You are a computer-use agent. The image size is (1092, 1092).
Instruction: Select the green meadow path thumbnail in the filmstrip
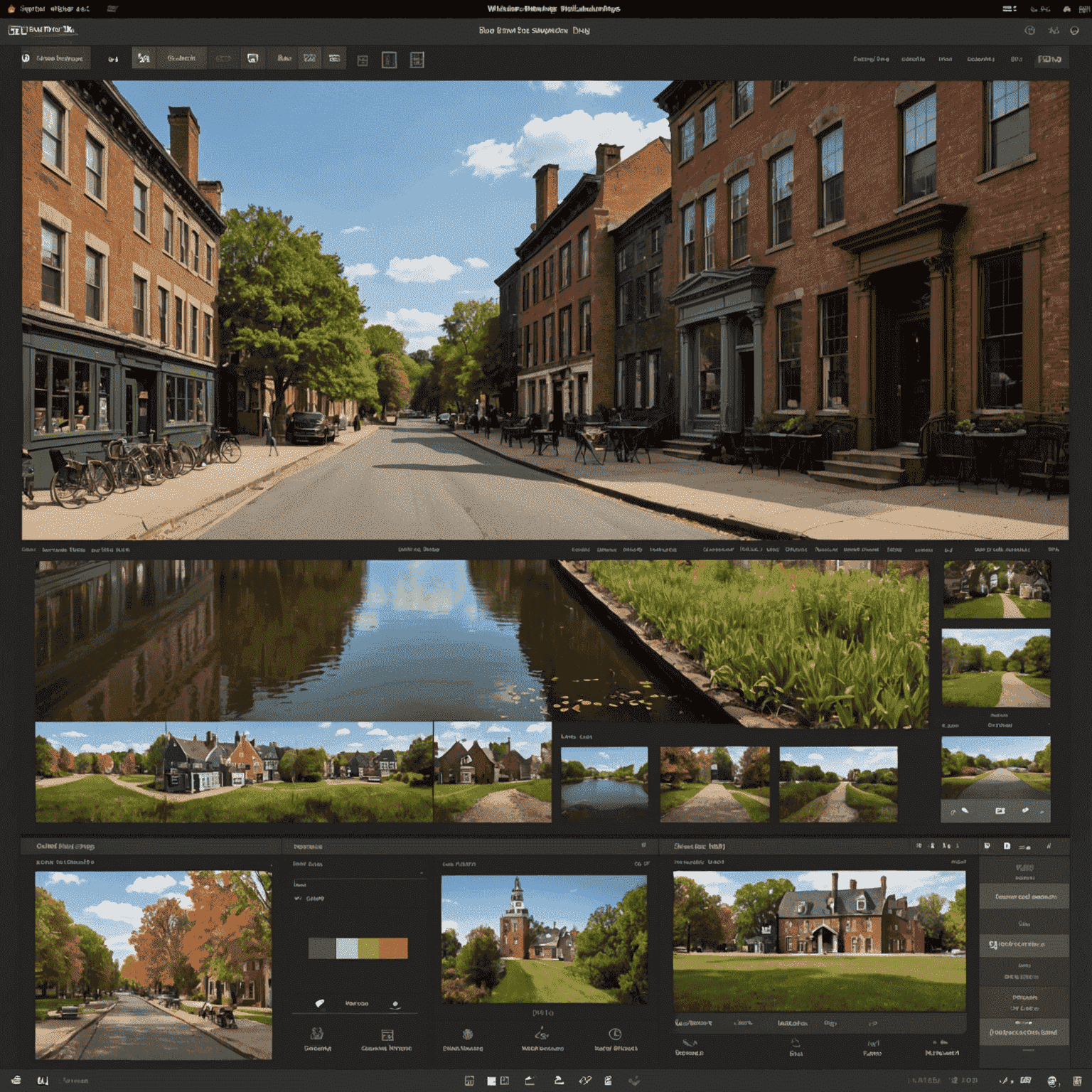tap(838, 784)
